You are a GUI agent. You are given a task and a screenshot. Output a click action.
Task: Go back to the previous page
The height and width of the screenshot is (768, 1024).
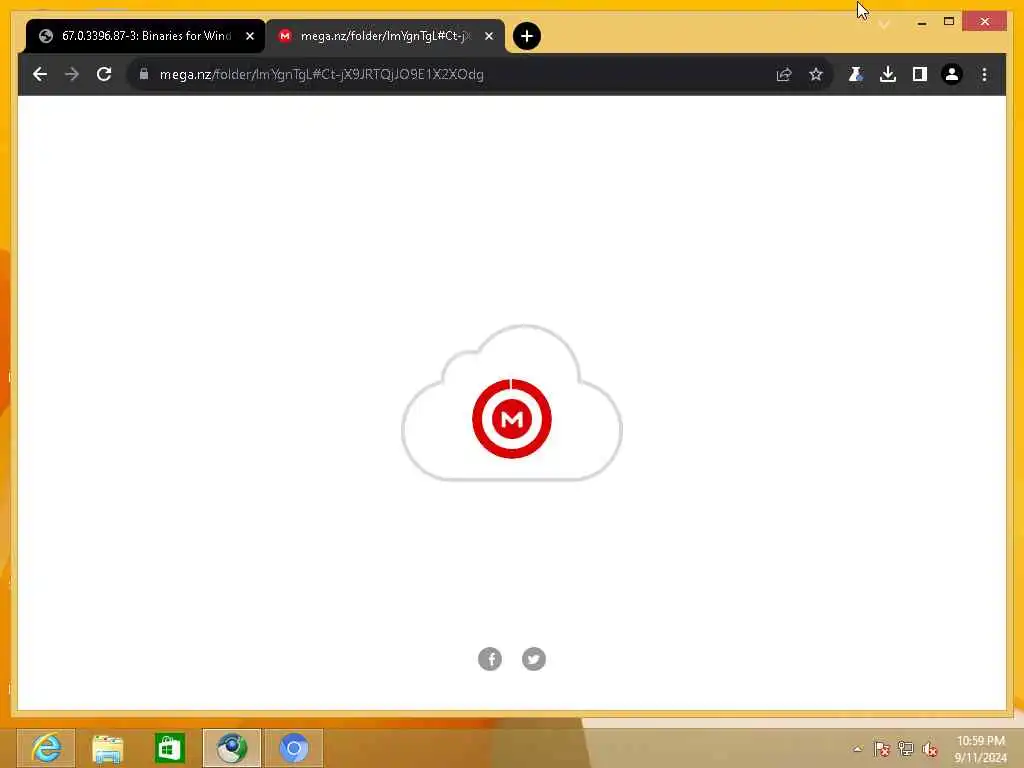coord(40,74)
